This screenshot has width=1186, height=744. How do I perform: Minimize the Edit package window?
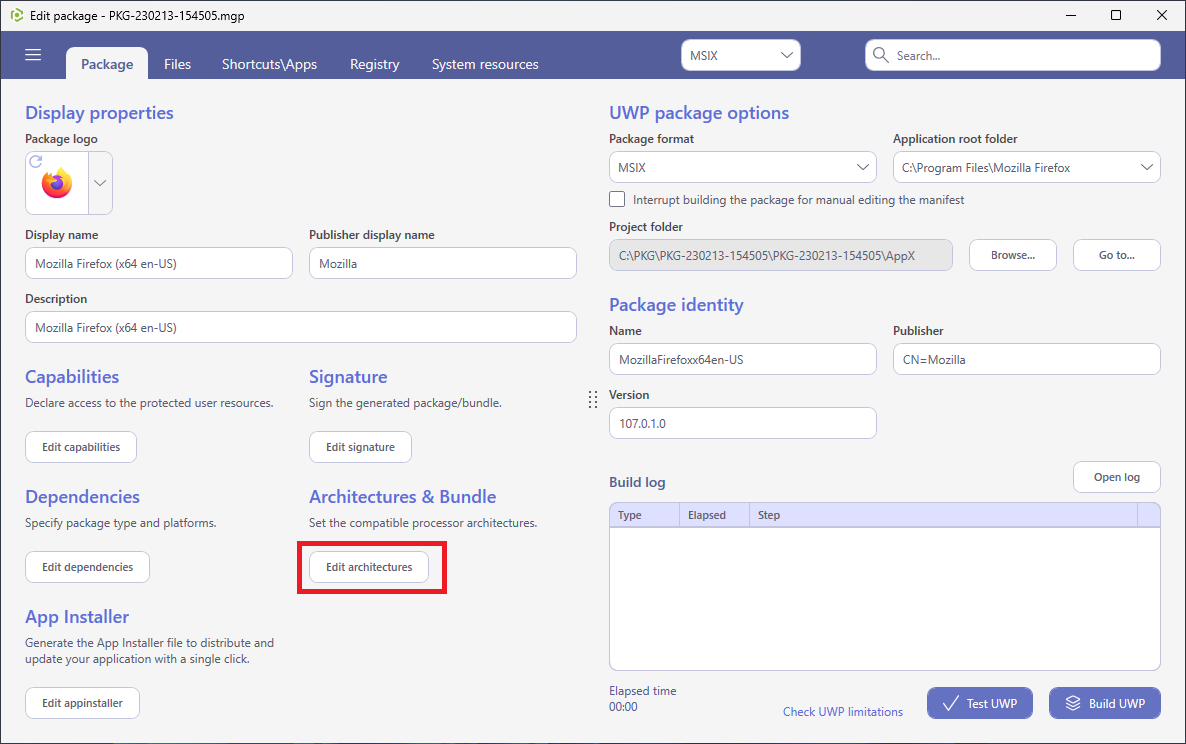tap(1071, 15)
